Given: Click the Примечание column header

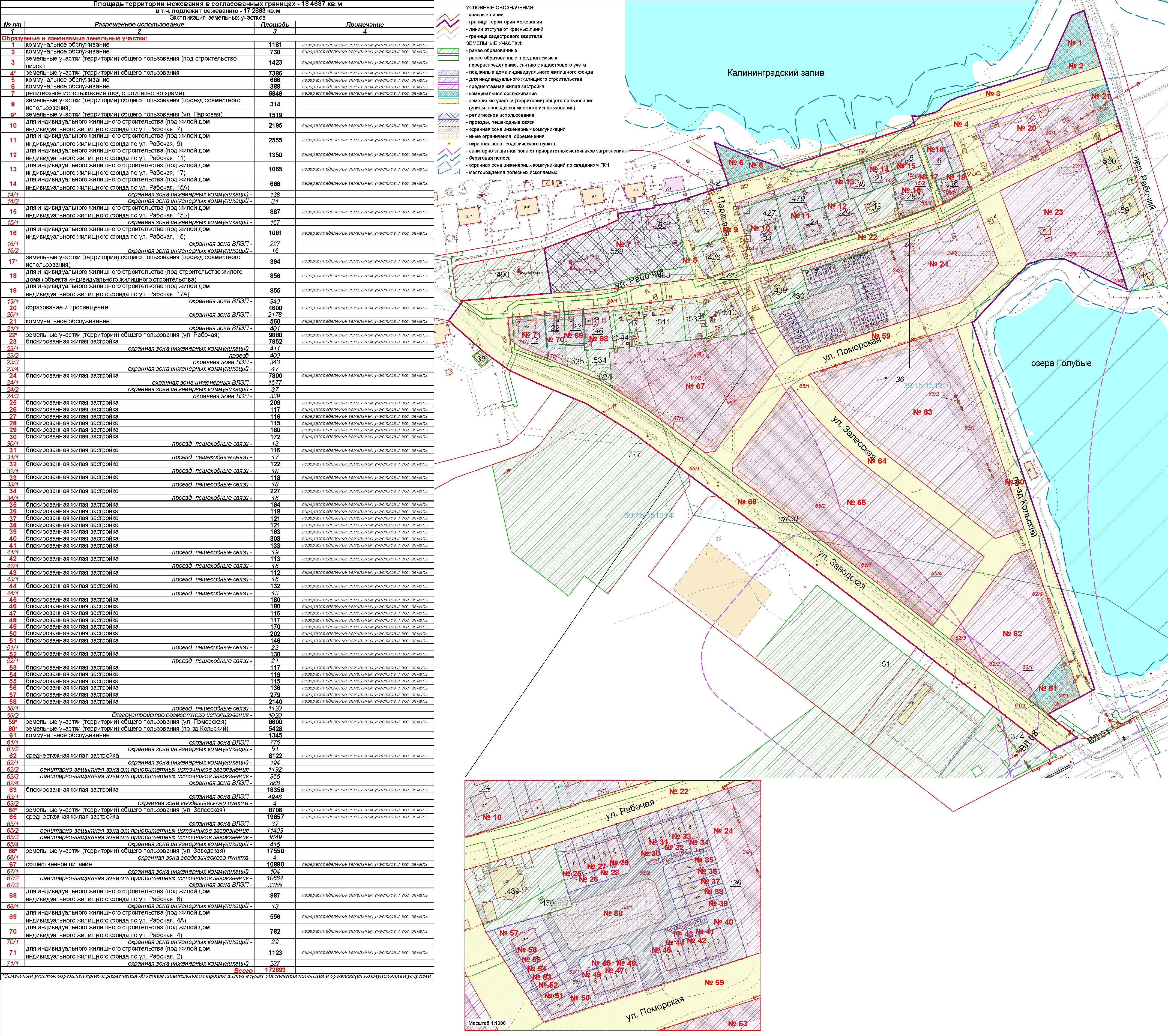Looking at the screenshot, I should (365, 25).
